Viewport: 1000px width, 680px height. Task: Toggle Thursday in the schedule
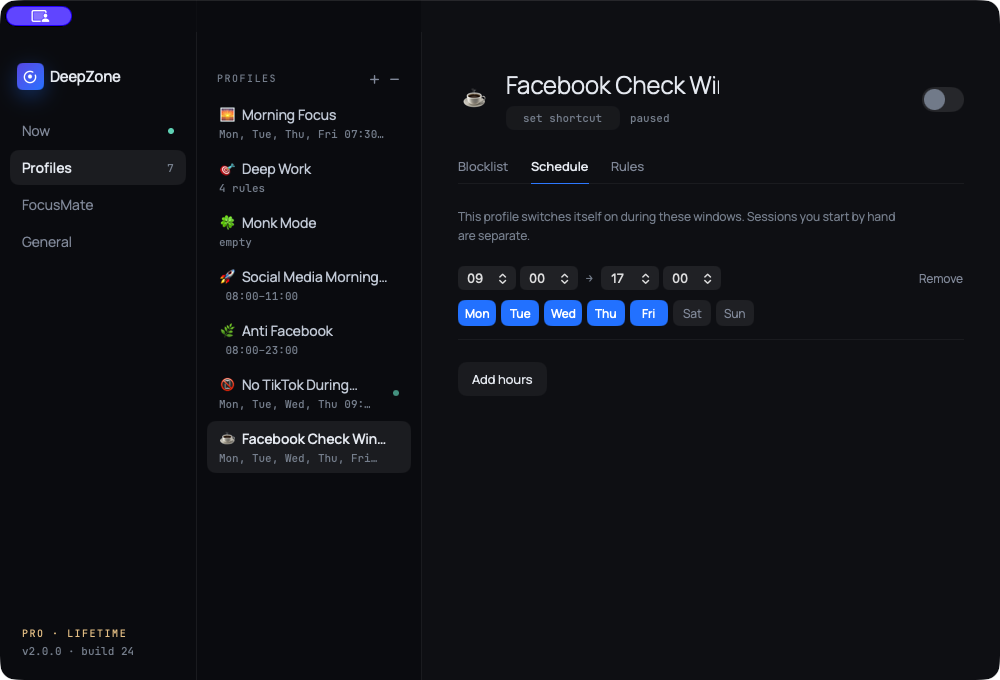click(606, 313)
